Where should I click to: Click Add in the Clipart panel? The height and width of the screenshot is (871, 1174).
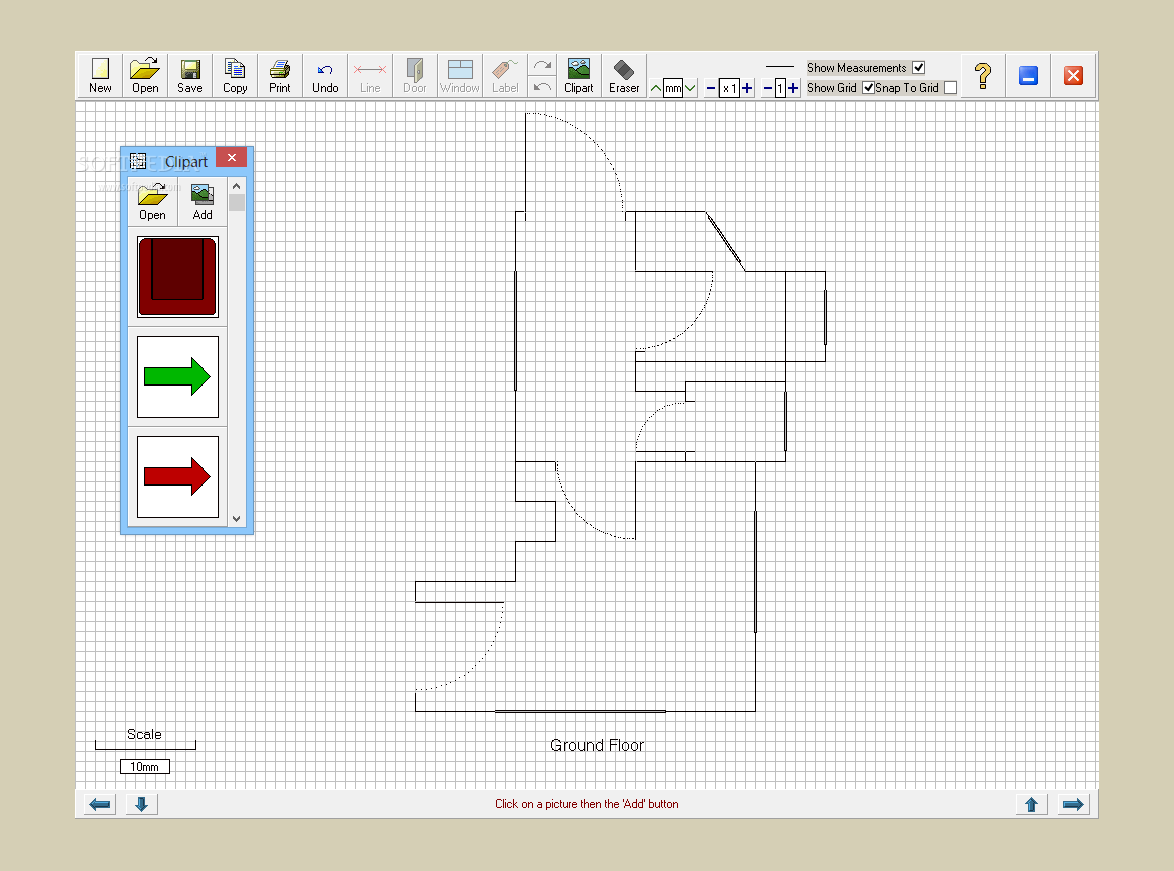pyautogui.click(x=202, y=202)
